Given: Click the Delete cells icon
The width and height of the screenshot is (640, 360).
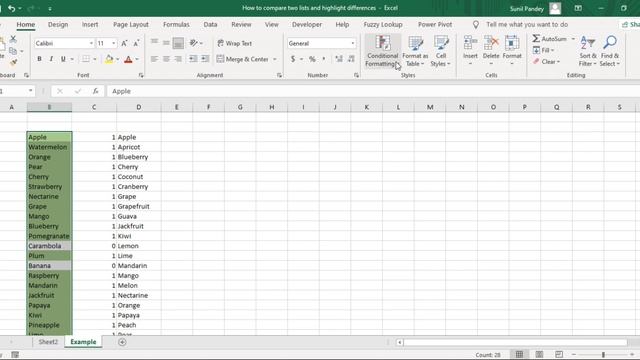Looking at the screenshot, I should pyautogui.click(x=491, y=42).
